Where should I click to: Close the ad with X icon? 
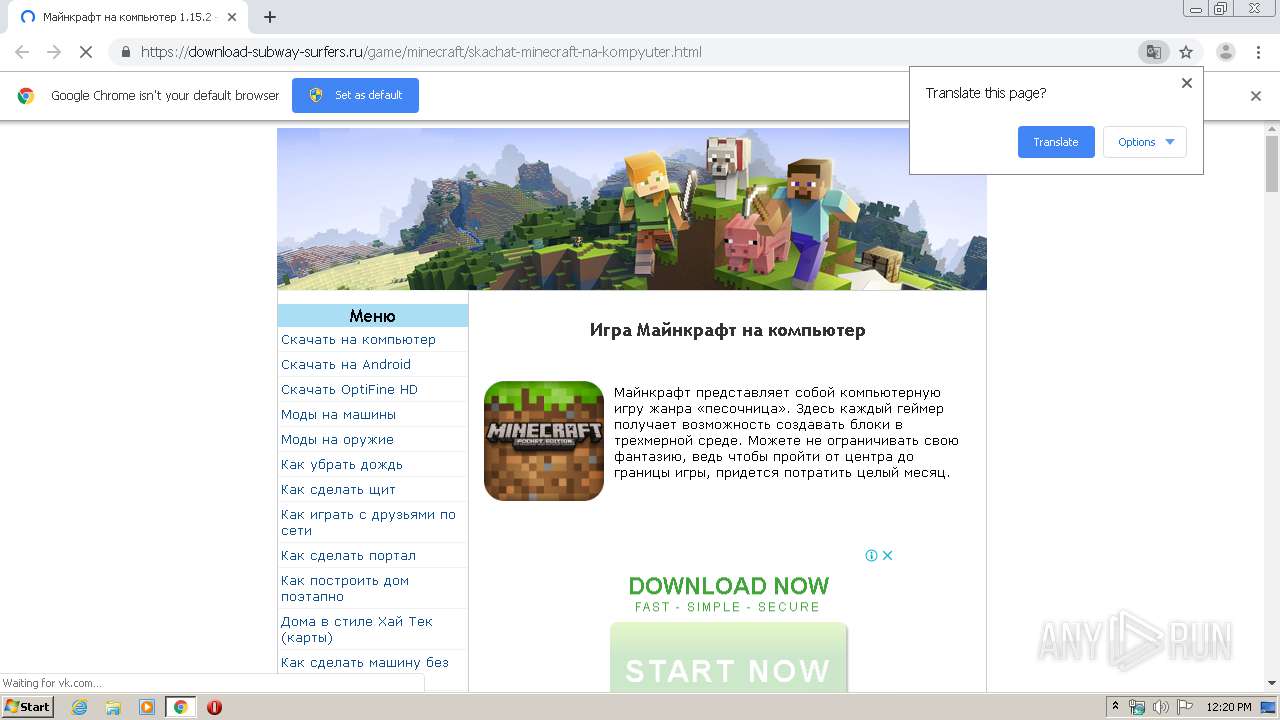click(x=887, y=556)
